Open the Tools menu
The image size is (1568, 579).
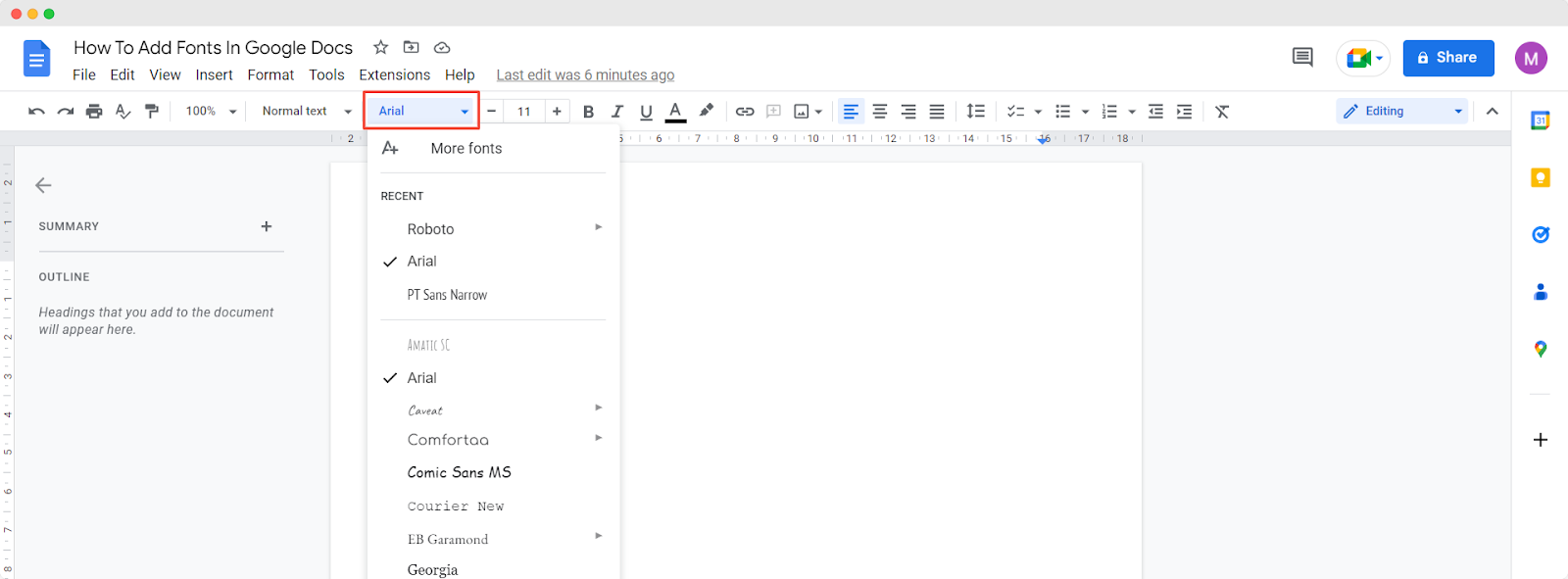[x=326, y=74]
